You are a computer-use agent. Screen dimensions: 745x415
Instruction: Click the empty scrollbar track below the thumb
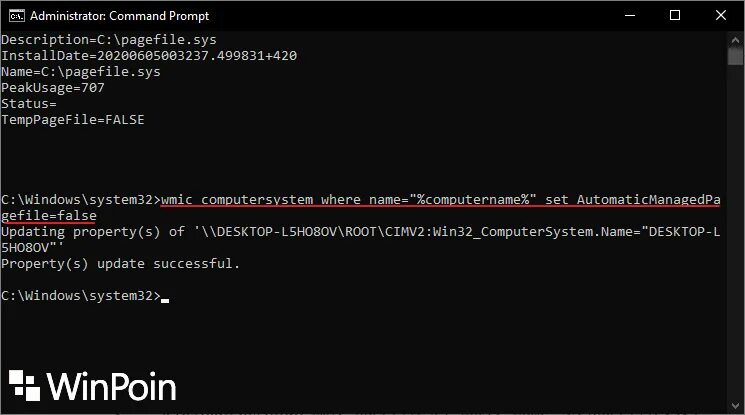[736, 250]
